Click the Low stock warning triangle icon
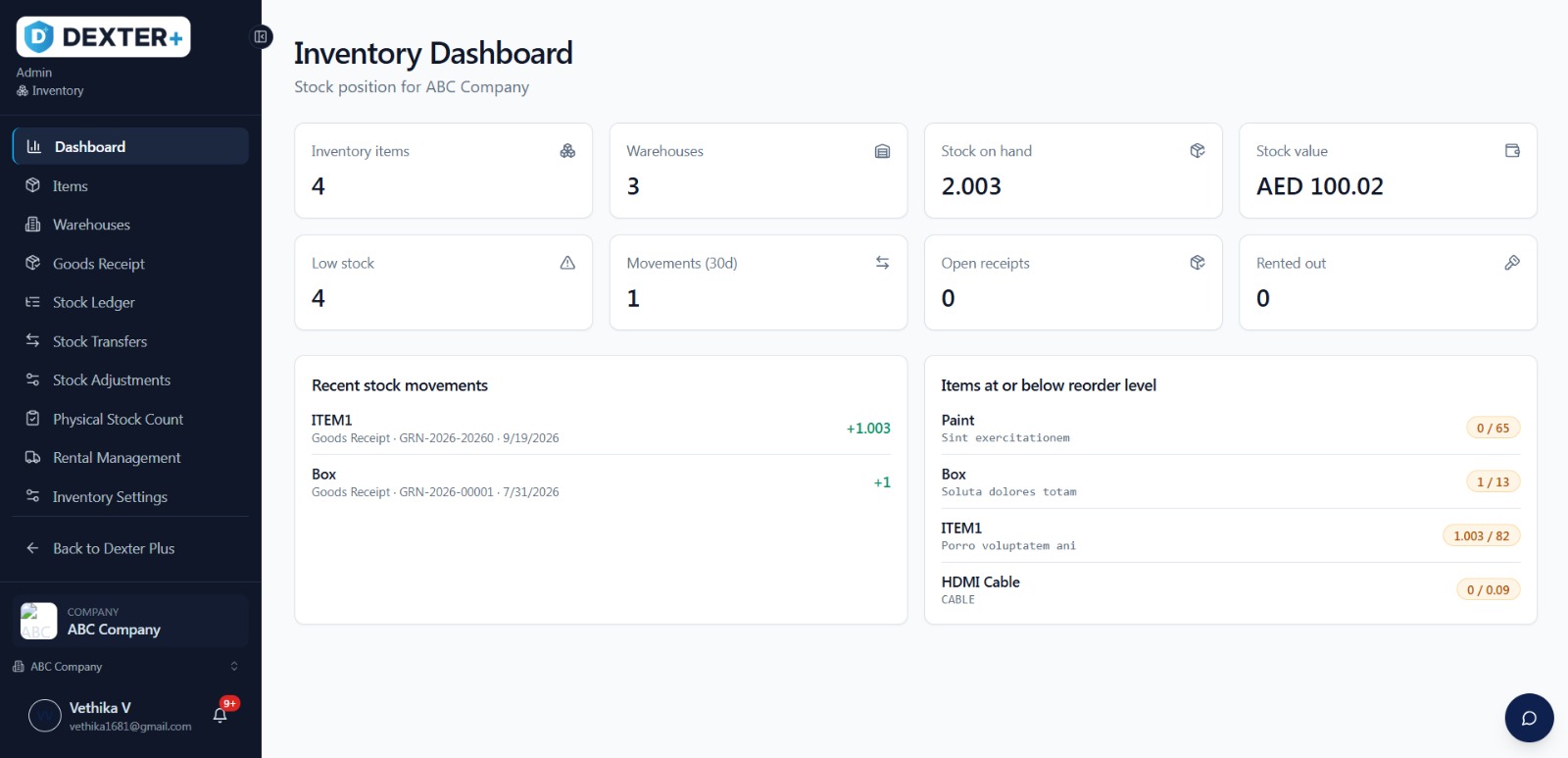The image size is (1568, 758). (567, 263)
